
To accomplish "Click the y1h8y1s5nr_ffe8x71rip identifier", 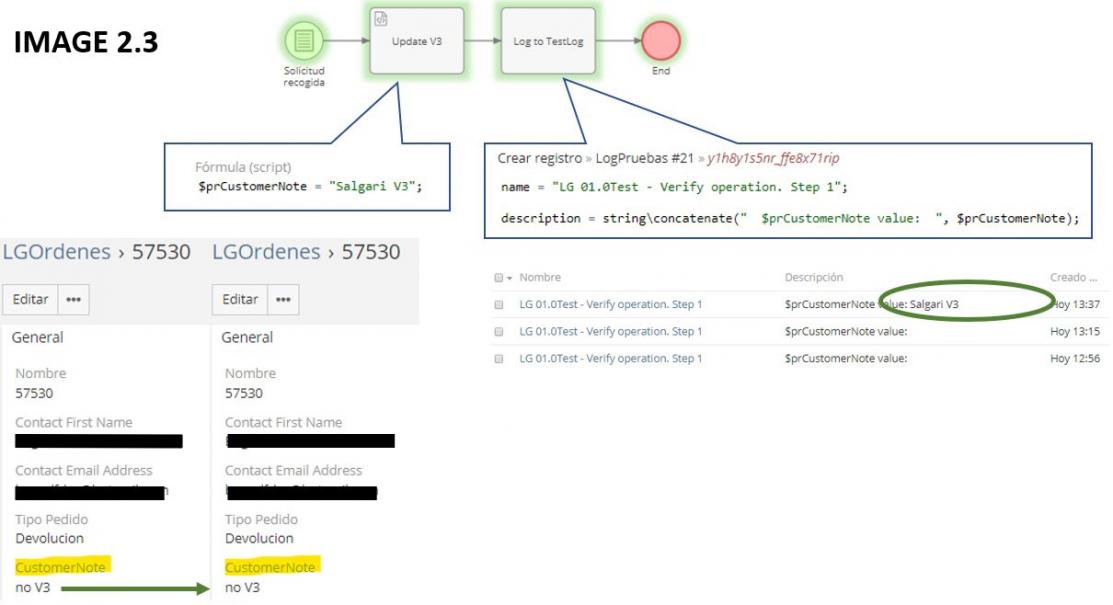I will 773,158.
